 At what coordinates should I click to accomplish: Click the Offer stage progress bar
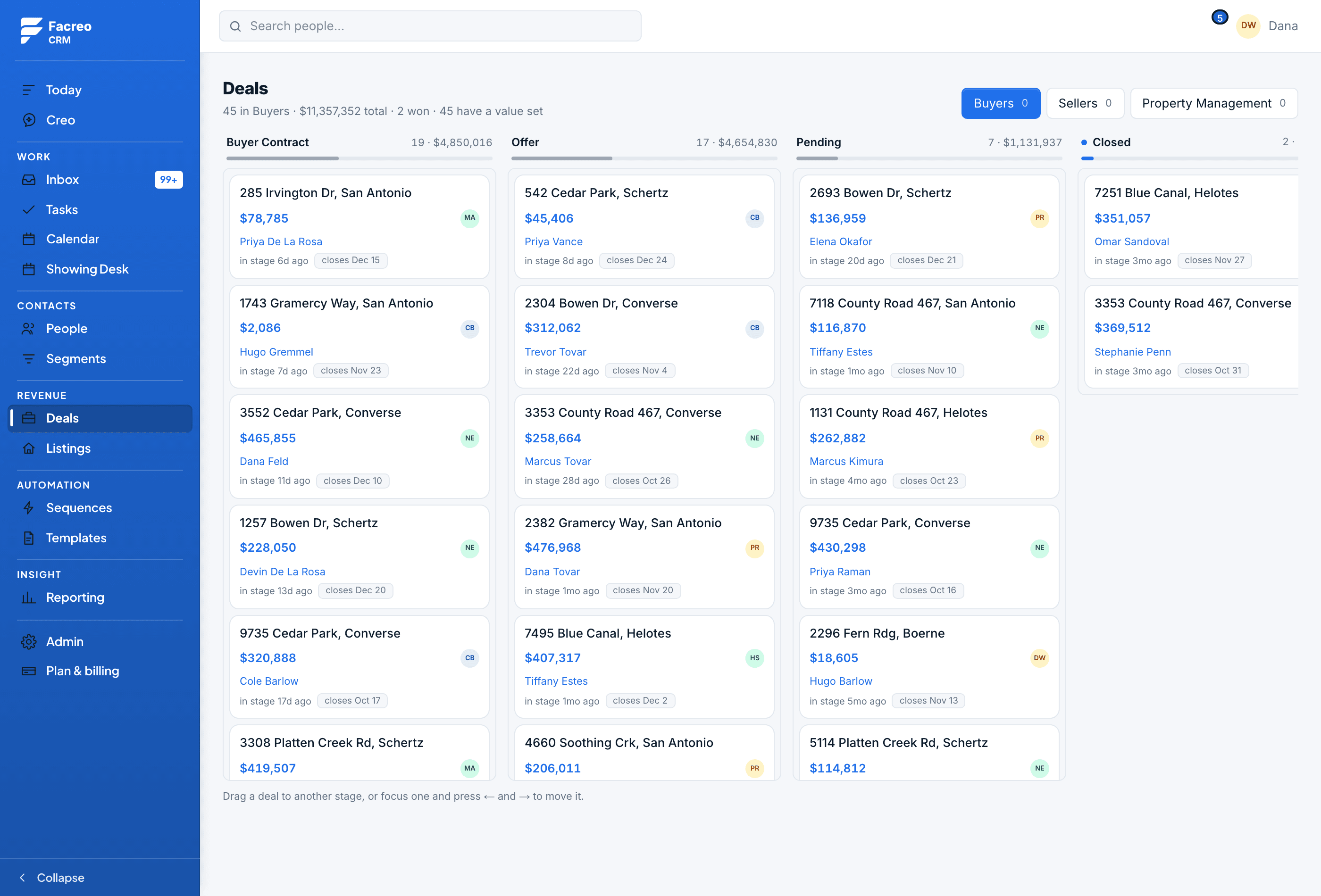644,158
